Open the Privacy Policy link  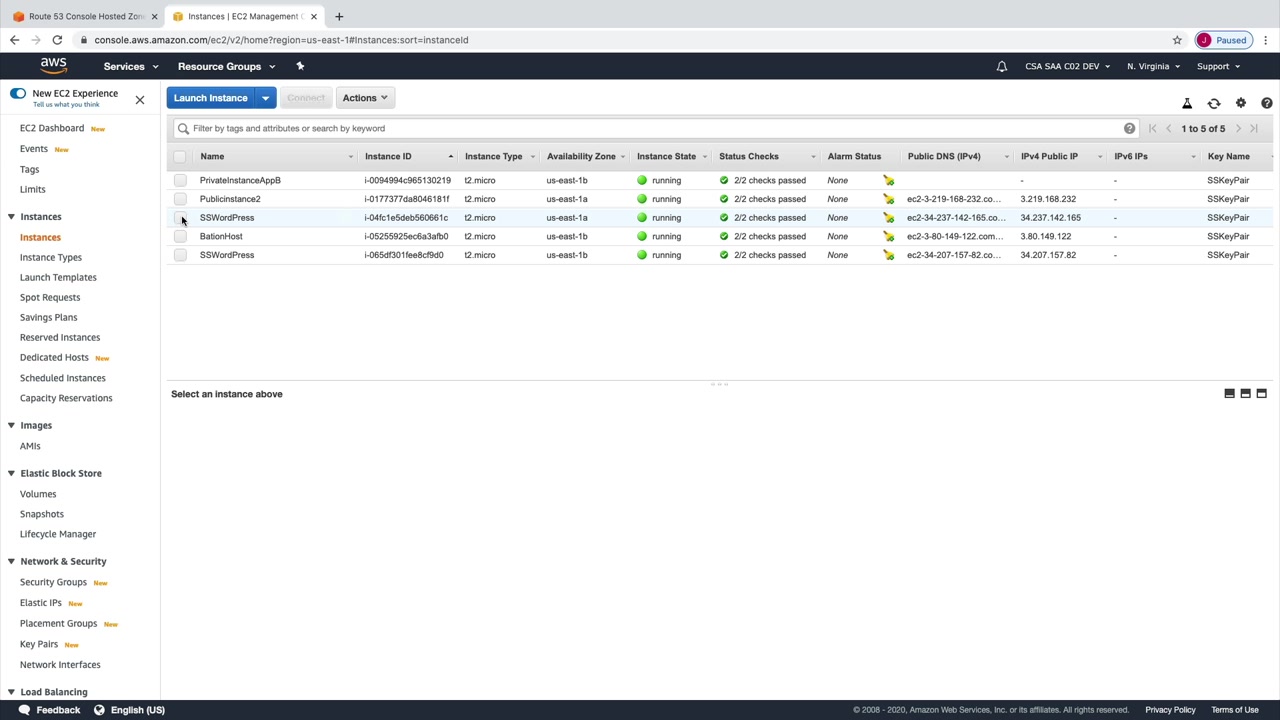coord(1170,710)
